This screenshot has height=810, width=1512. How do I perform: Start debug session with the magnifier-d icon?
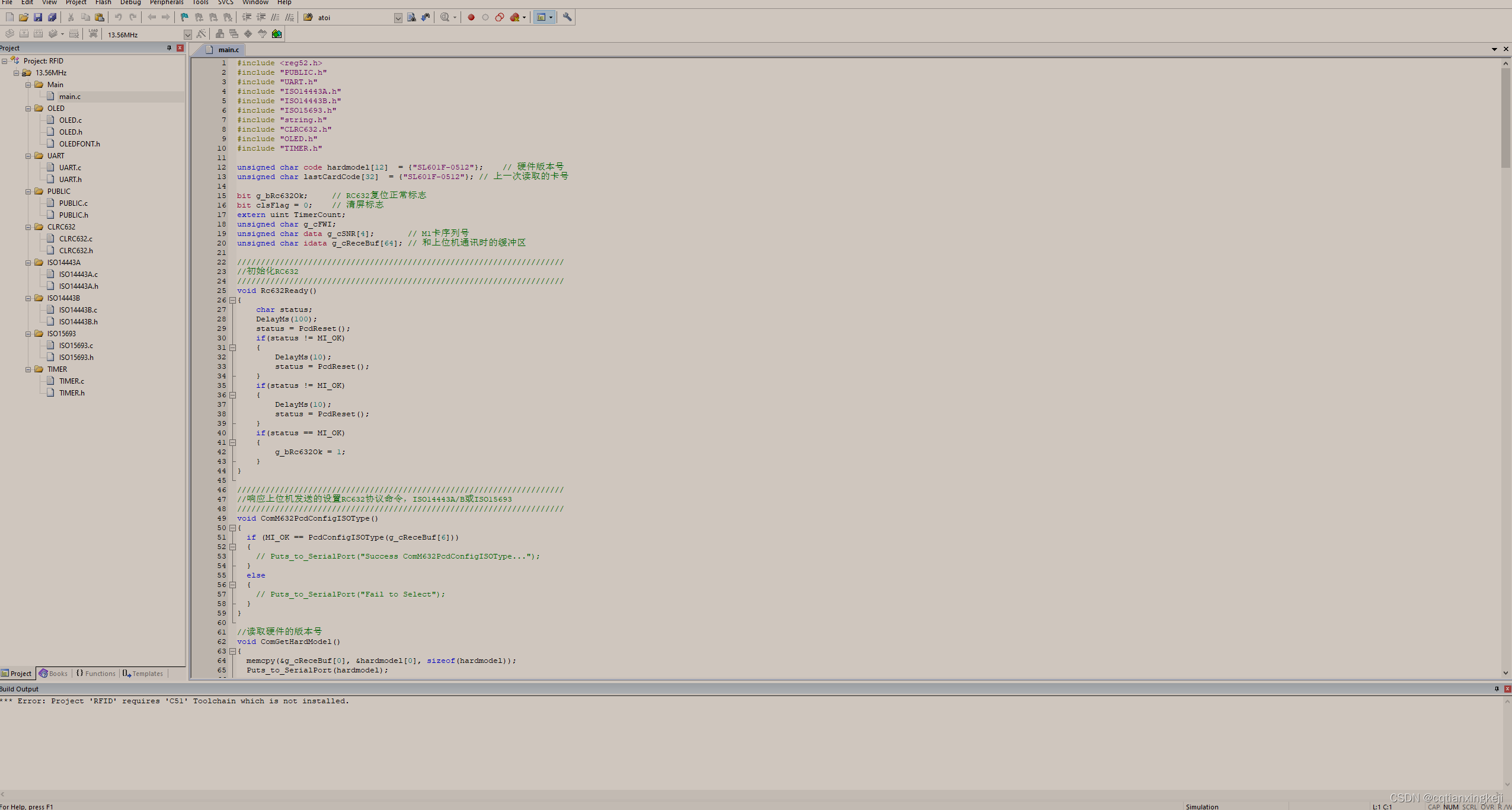point(445,17)
